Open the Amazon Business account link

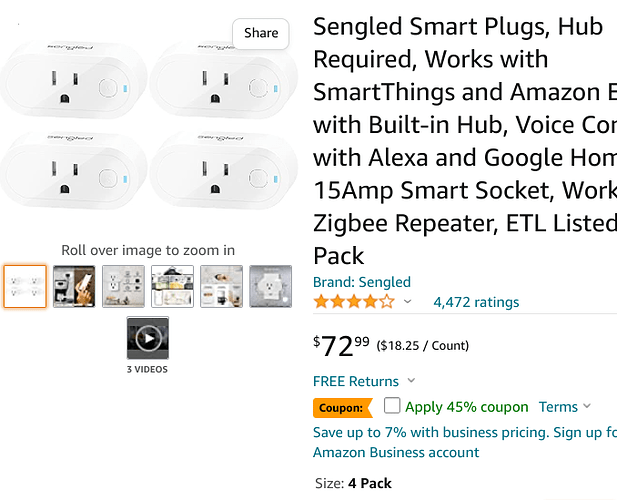click(396, 452)
